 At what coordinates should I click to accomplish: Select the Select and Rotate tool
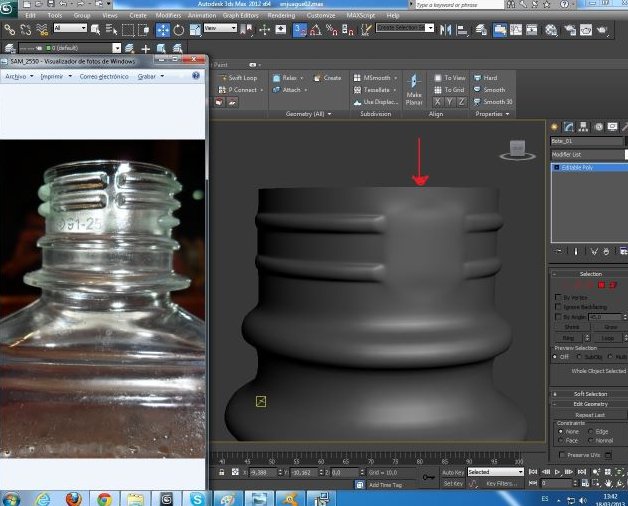click(x=179, y=30)
